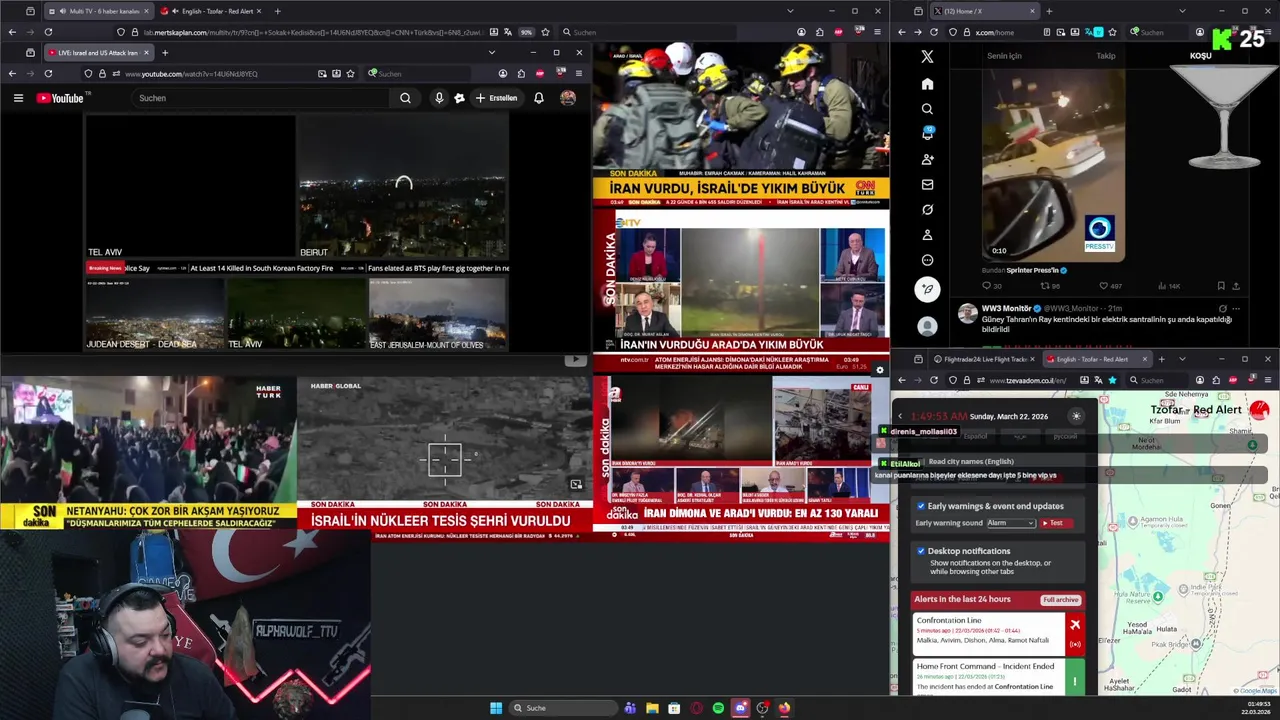Open X messages envelope icon
This screenshot has height=720, width=1280.
pyautogui.click(x=927, y=184)
